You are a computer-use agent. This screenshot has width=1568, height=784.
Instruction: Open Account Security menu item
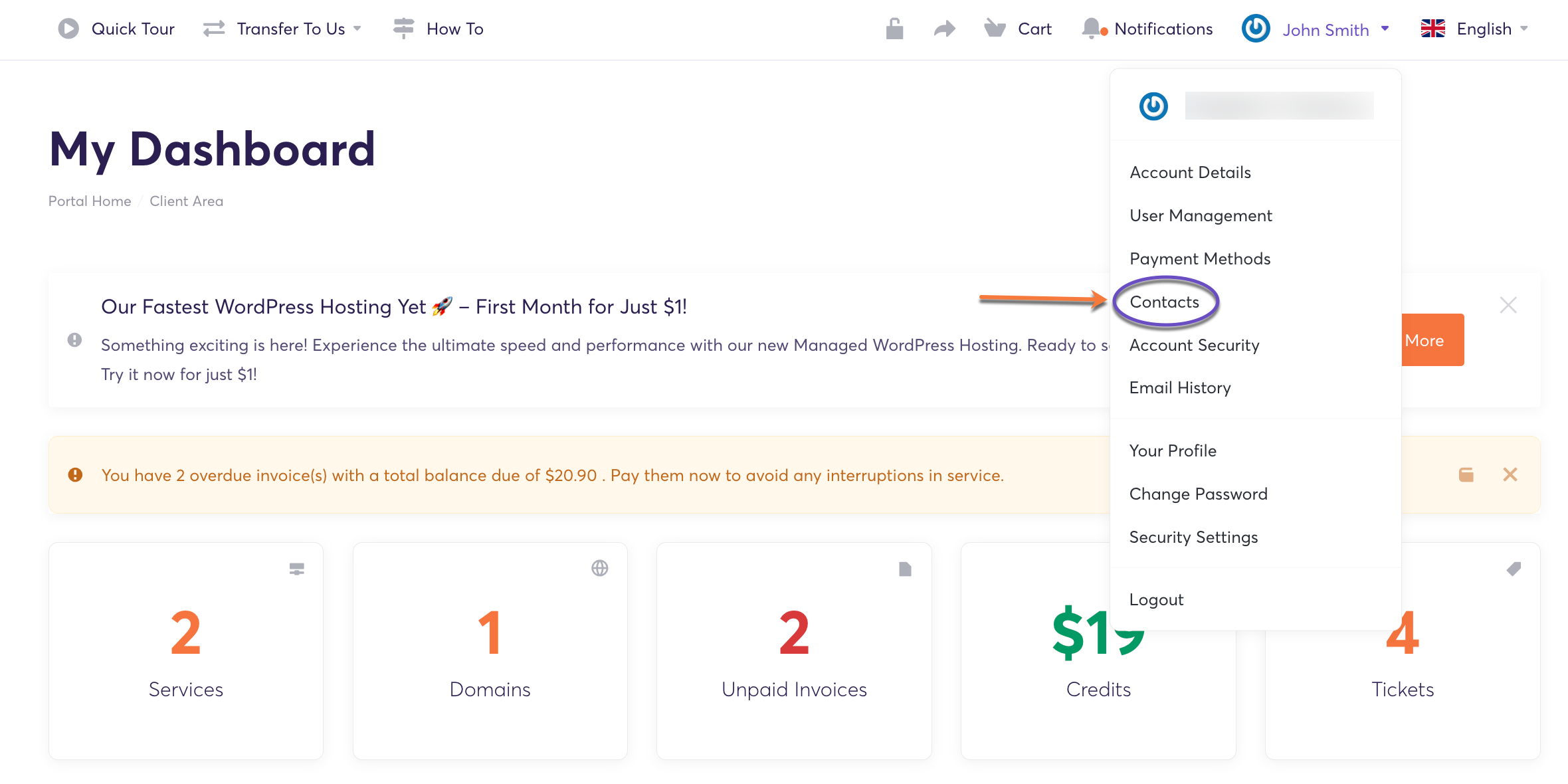(1194, 345)
